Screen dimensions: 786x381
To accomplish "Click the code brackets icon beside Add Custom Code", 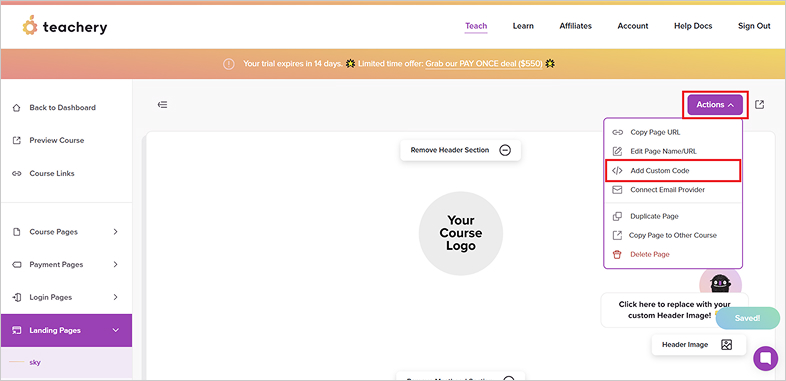I will [x=618, y=170].
